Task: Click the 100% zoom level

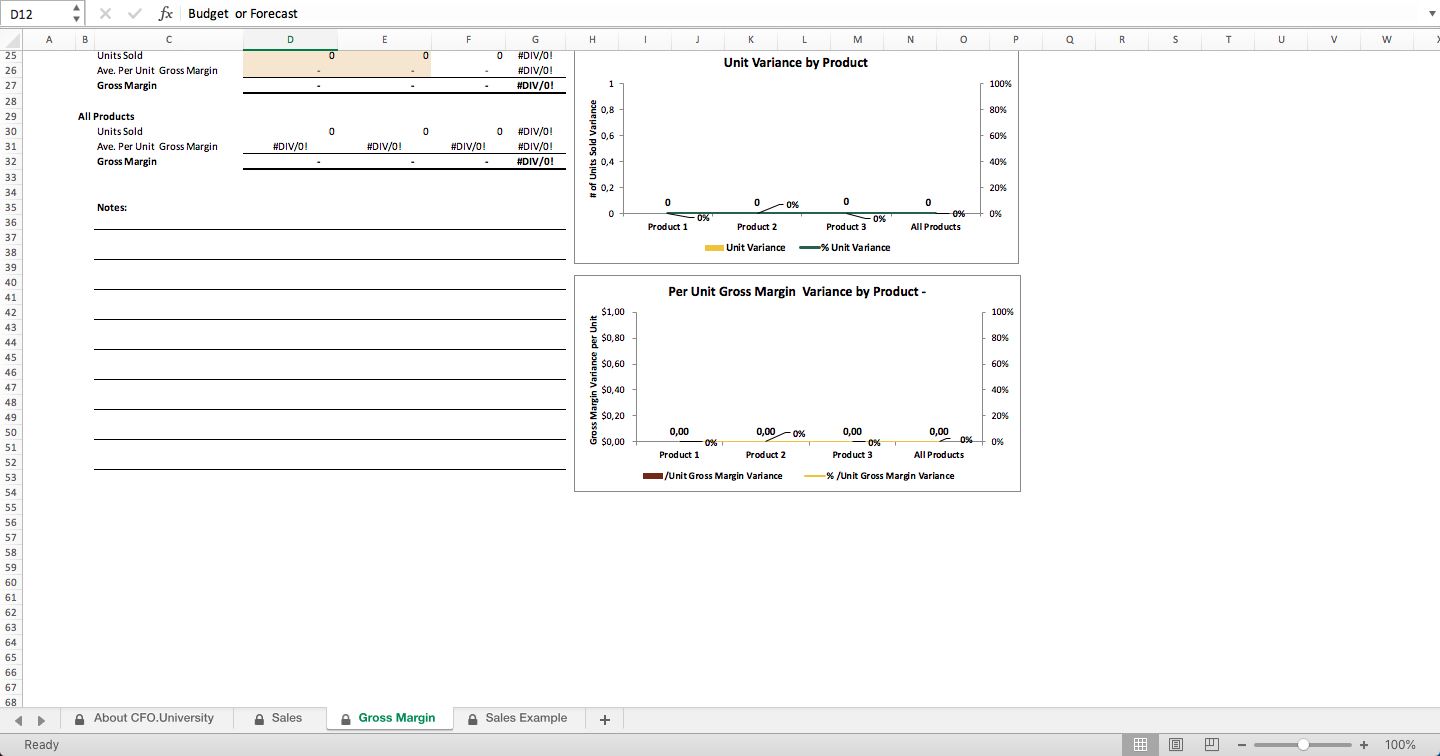Action: tap(1400, 745)
